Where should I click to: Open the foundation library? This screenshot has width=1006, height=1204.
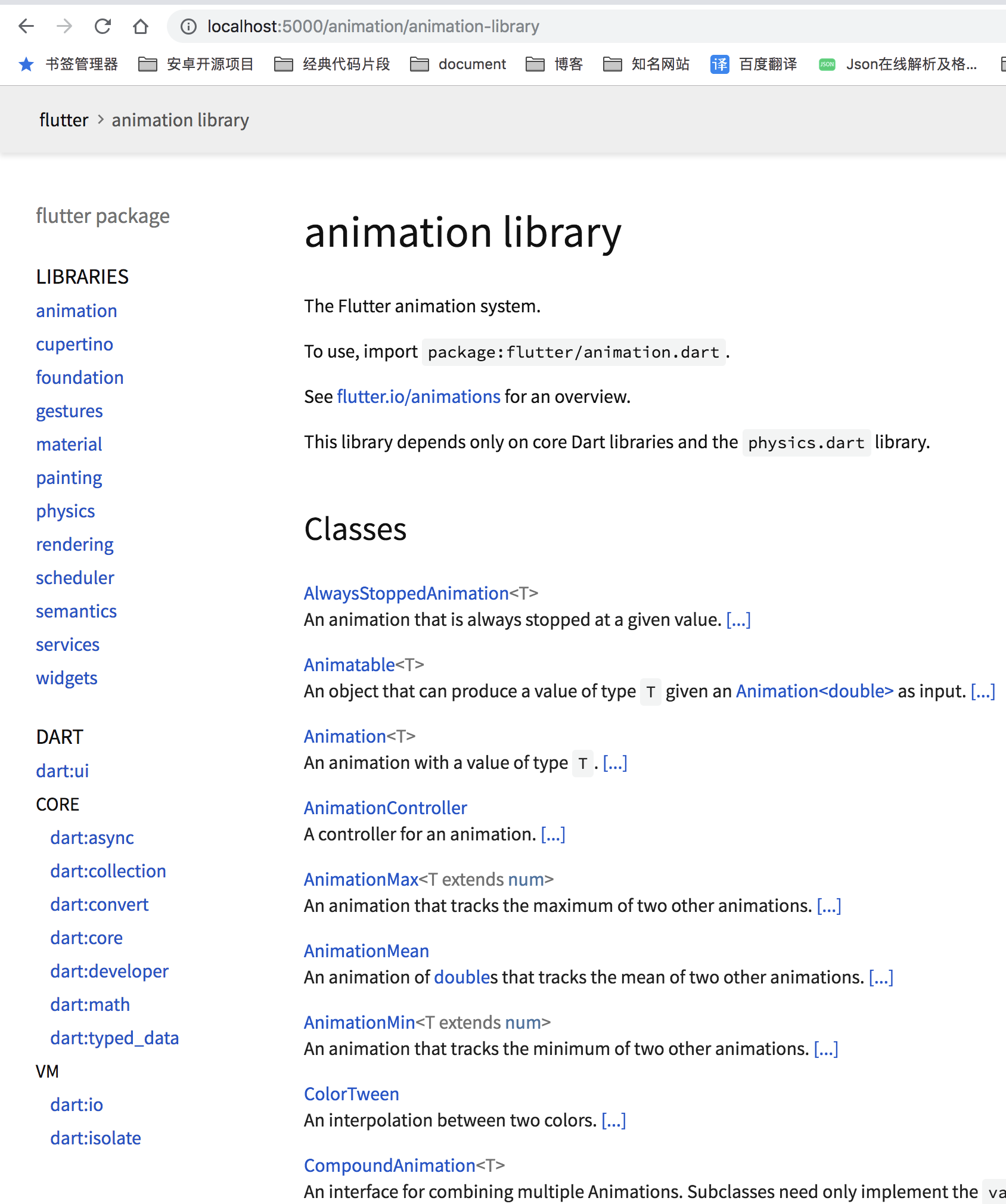coord(80,377)
